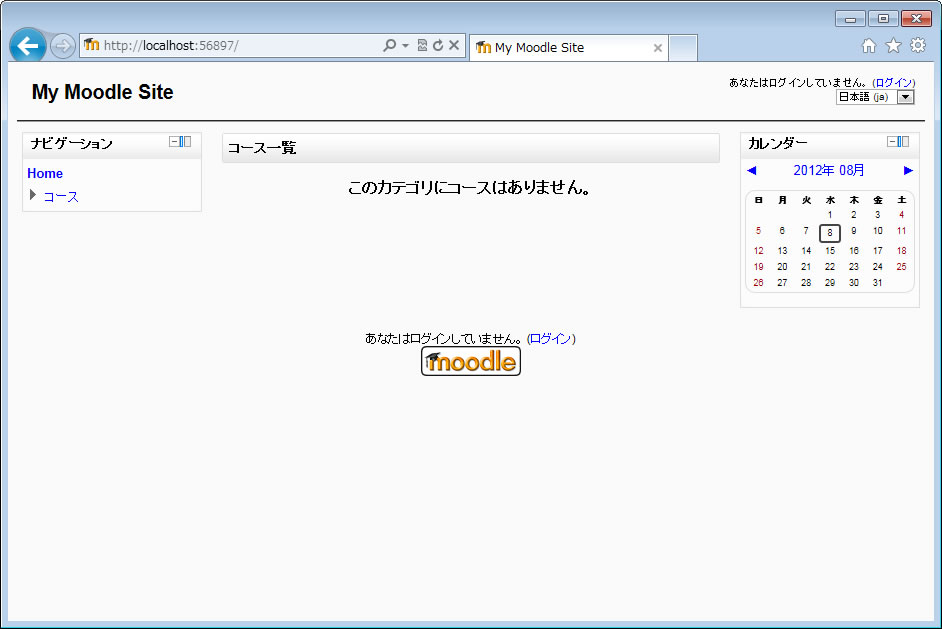This screenshot has height=629, width=942.
Task: Click the browser back arrow button
Action: click(27, 46)
